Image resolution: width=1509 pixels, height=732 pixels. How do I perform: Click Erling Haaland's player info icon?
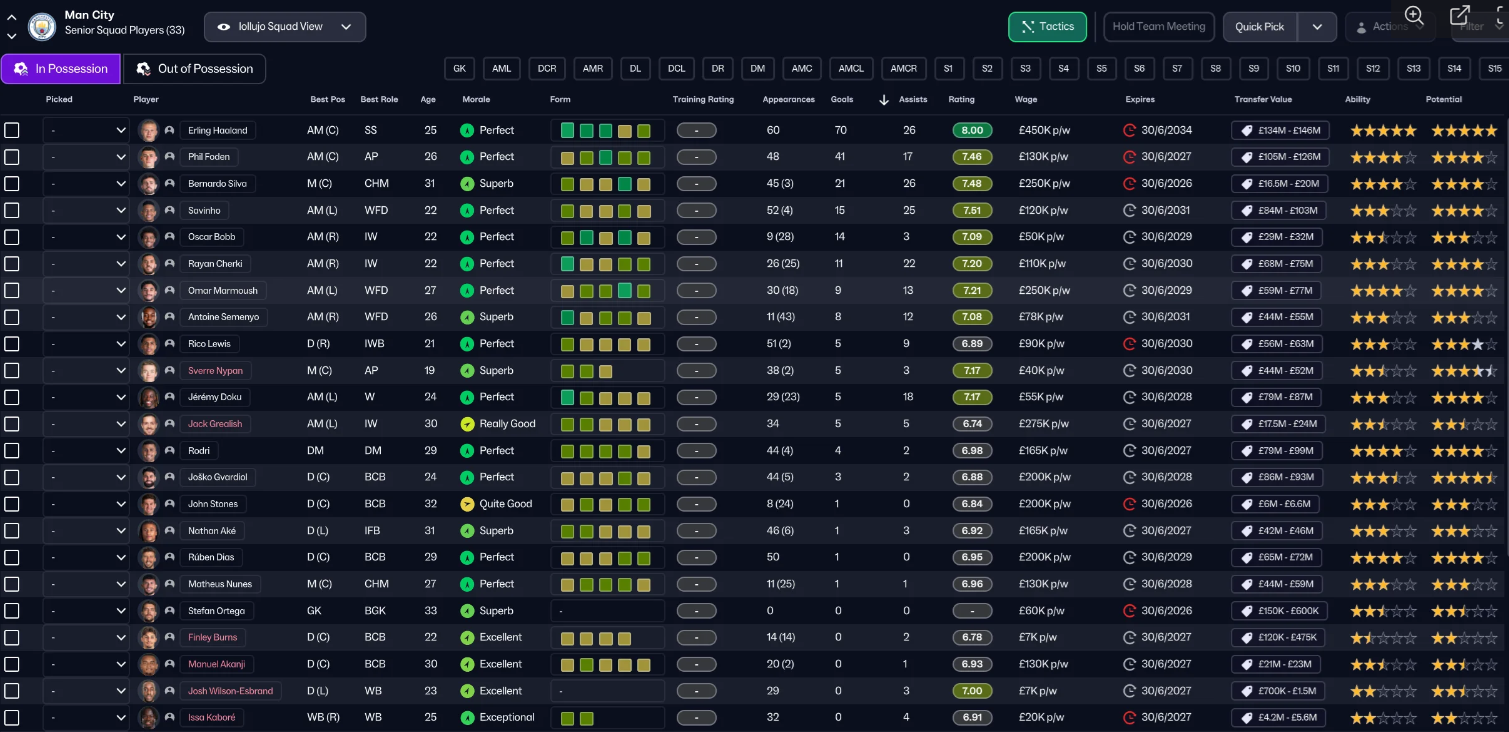click(170, 131)
